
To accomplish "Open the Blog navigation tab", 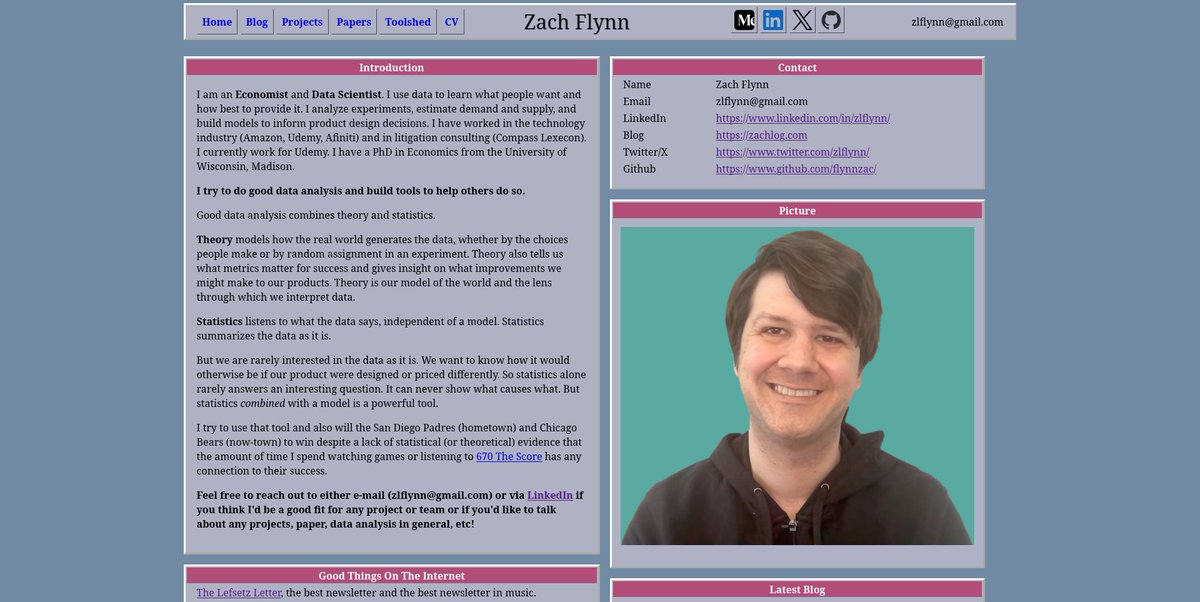I will [256, 21].
